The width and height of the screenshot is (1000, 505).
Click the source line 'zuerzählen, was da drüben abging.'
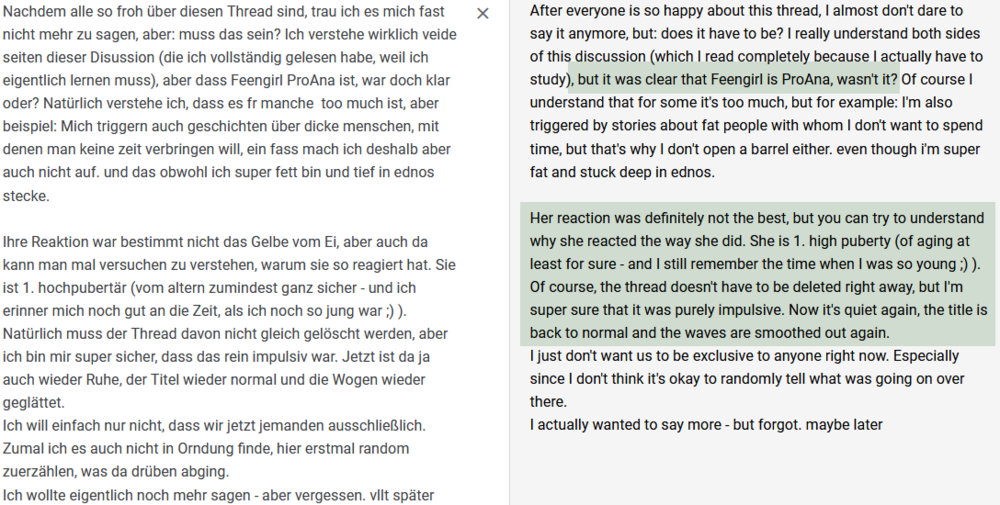[x=115, y=472]
